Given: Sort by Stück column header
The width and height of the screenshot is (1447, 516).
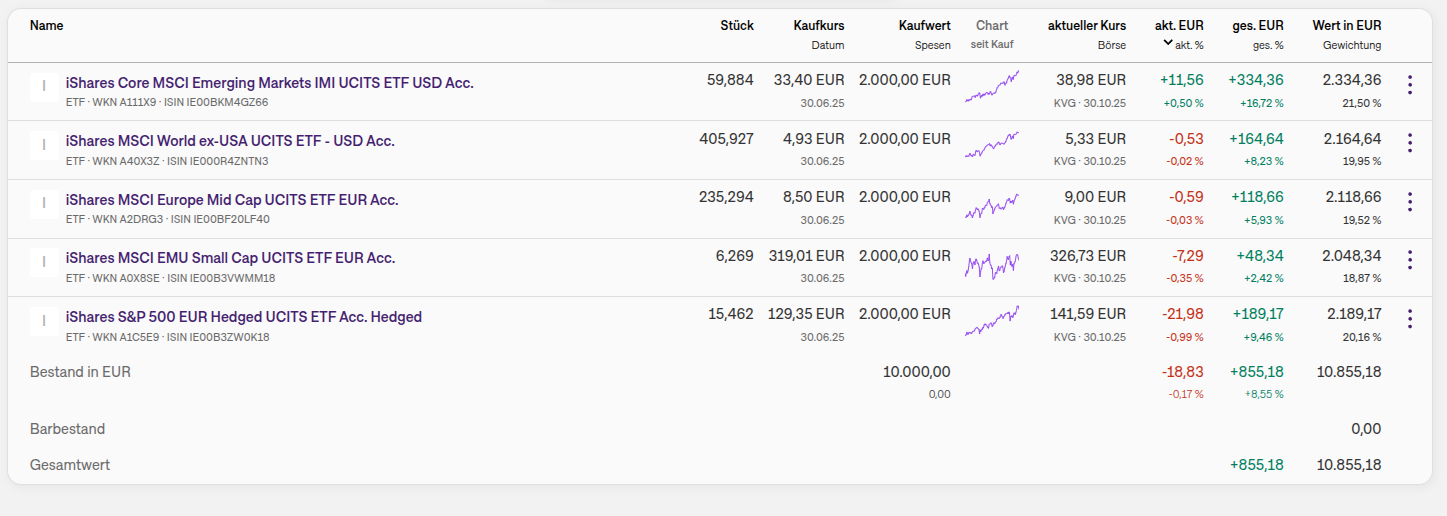Looking at the screenshot, I should (736, 26).
